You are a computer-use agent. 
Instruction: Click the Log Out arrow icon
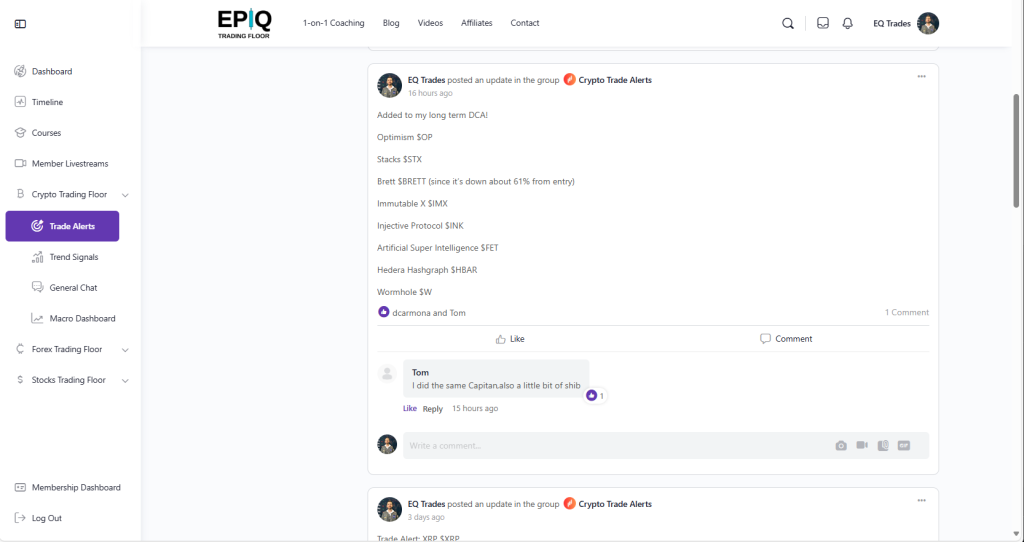tap(20, 518)
